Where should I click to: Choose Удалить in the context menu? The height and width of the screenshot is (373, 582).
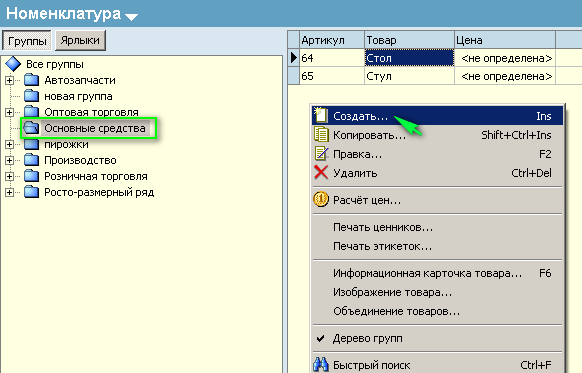click(437, 173)
